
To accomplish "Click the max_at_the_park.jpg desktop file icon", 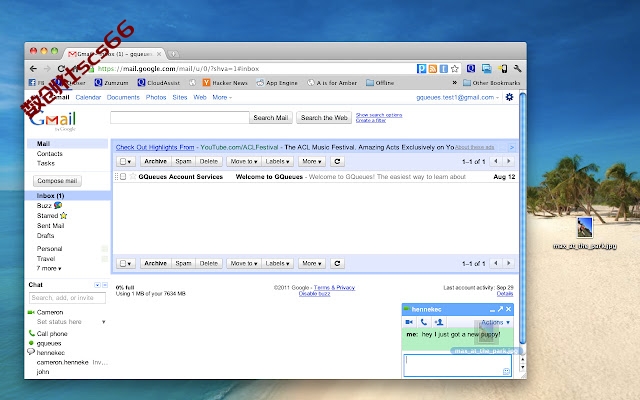I will pyautogui.click(x=585, y=227).
